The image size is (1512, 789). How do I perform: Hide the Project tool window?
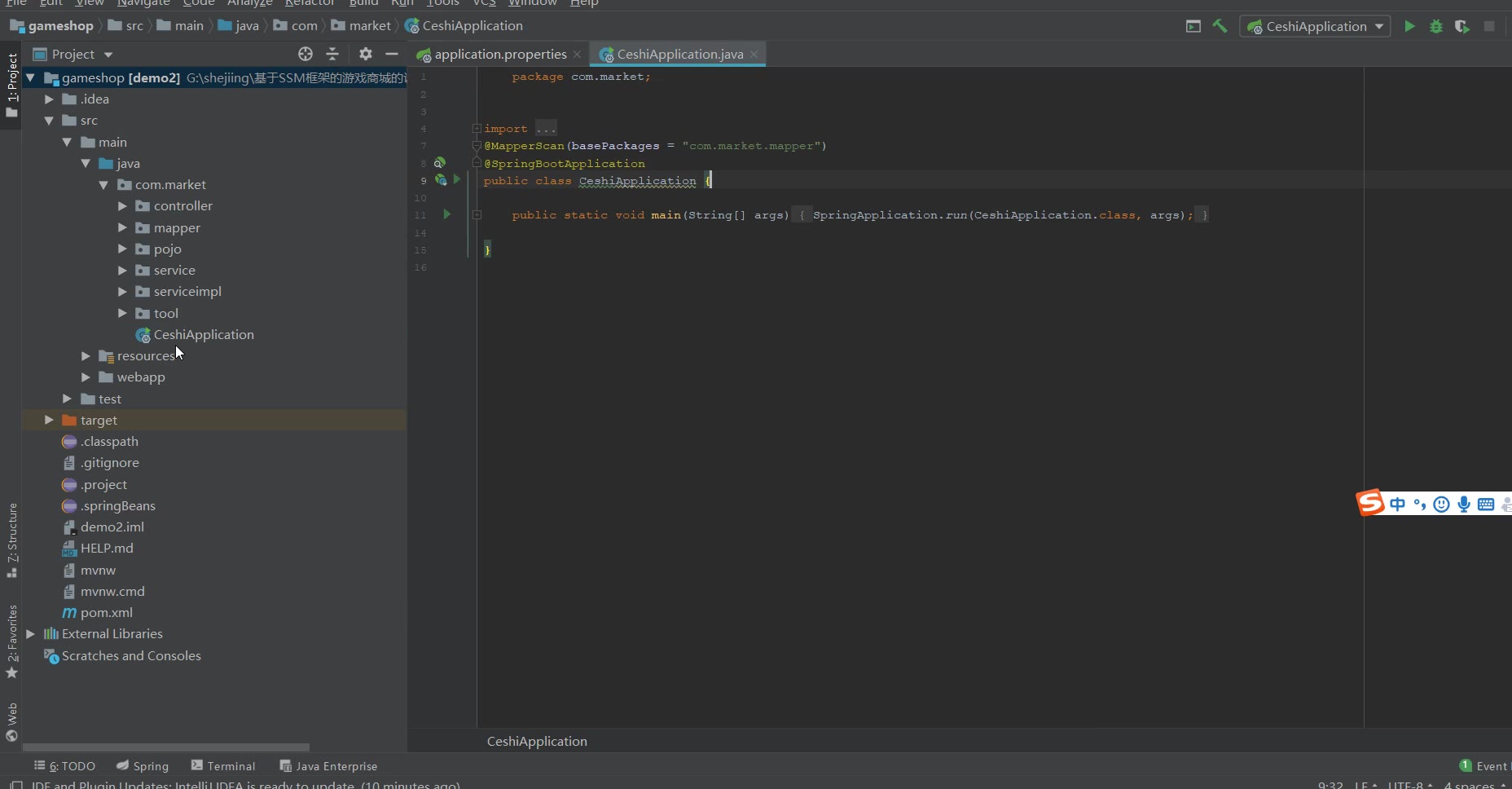[392, 54]
